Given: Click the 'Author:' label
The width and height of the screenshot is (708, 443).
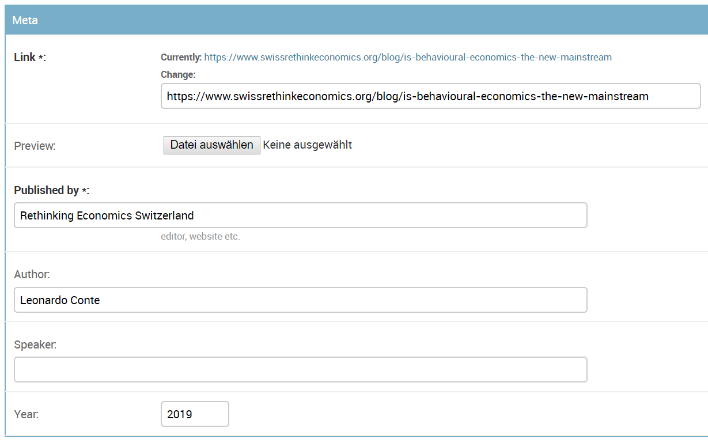Looking at the screenshot, I should 32,274.
